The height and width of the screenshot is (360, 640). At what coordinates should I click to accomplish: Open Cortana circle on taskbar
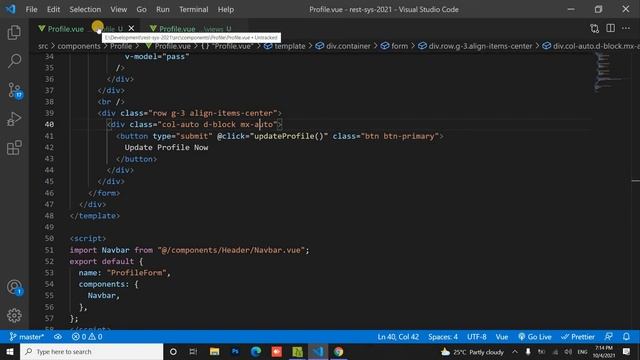pyautogui.click(x=173, y=351)
